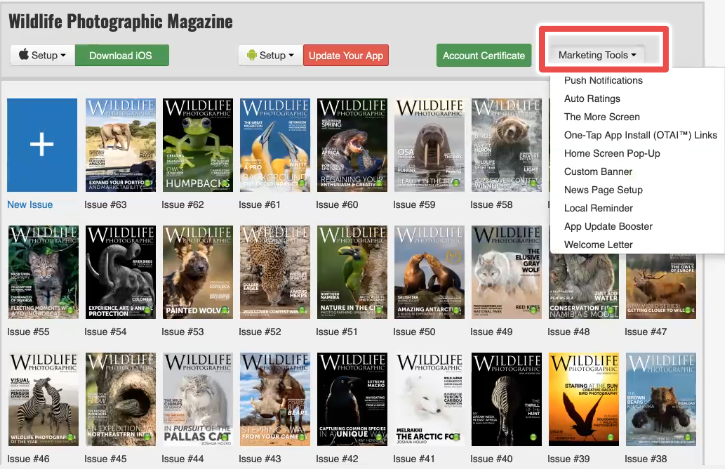Open Issue #40 zebra on black cover
This screenshot has height=469, width=725.
click(507, 399)
